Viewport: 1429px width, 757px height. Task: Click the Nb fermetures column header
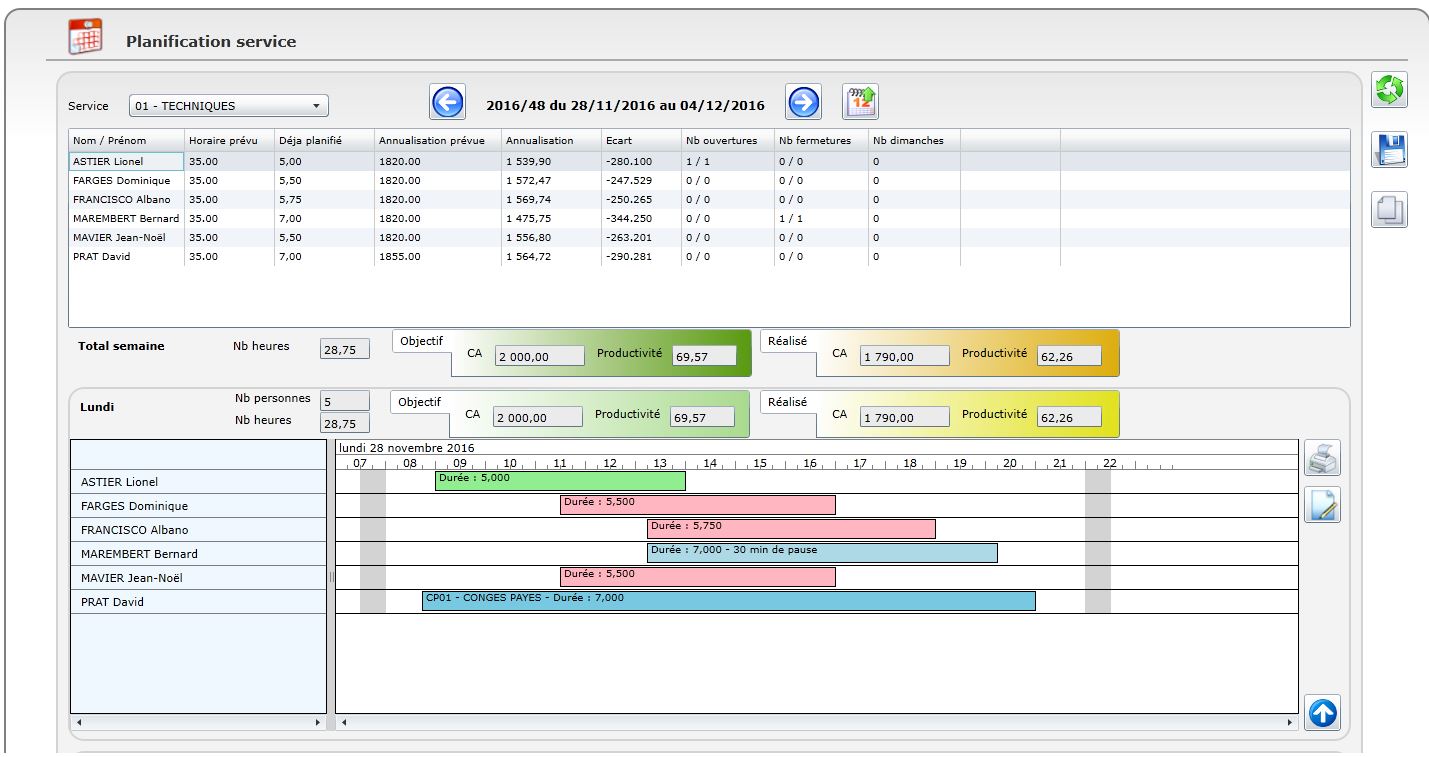820,140
